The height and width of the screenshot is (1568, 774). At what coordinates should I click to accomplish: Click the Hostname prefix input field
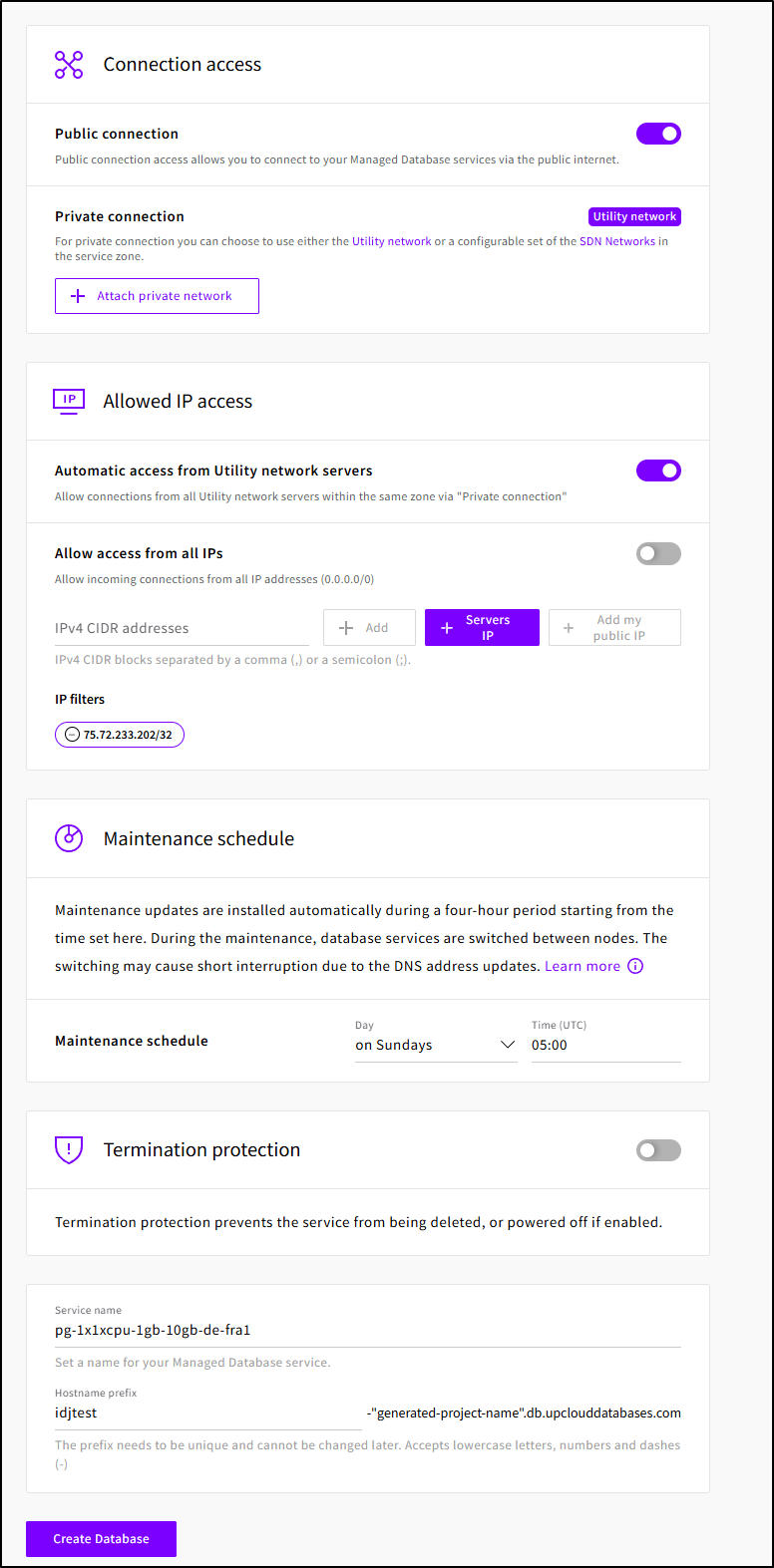click(207, 1412)
